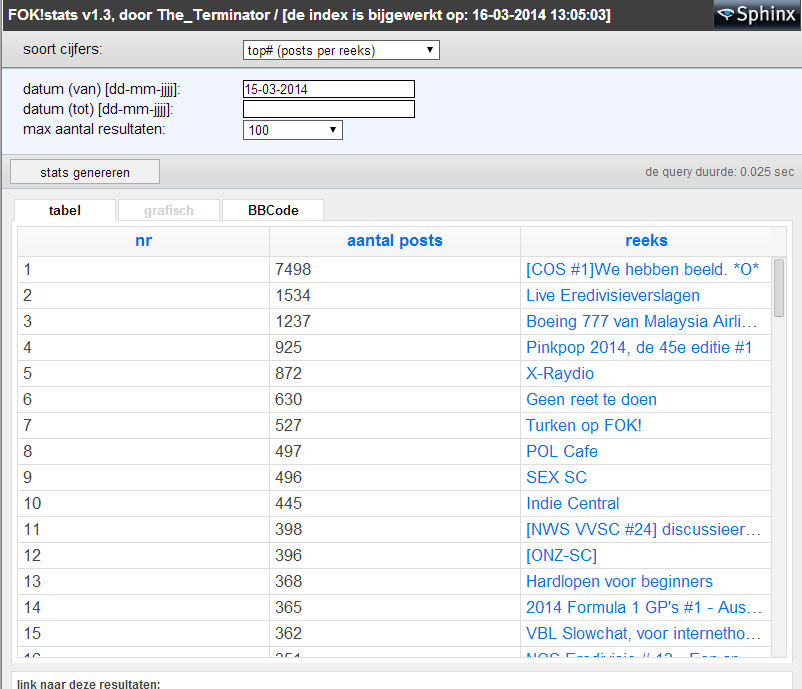Select the 527 posts cell
The height and width of the screenshot is (689, 802).
395,425
